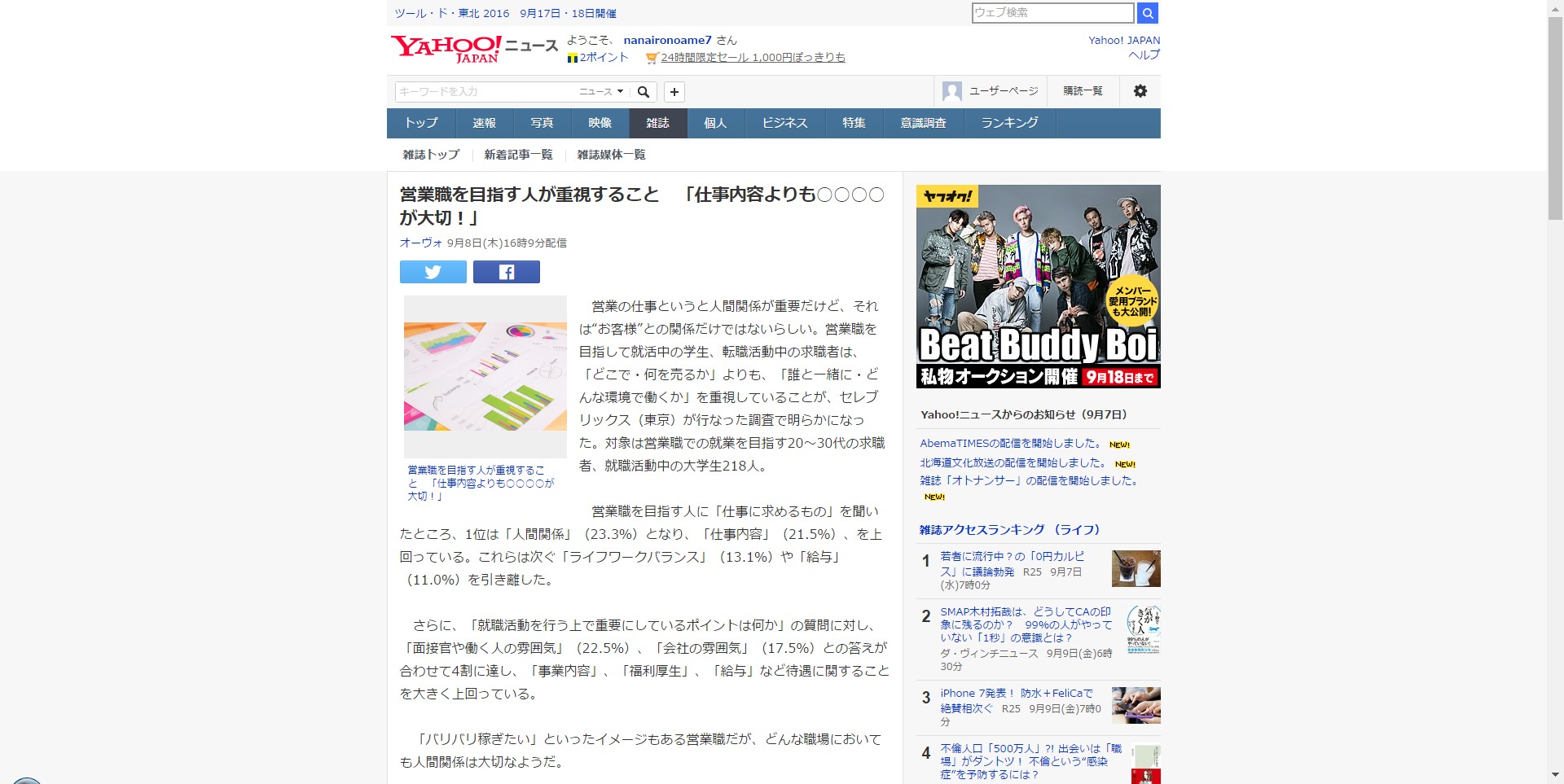Open ranking 3 article about iPhone 7発表
The height and width of the screenshot is (784, 1564).
(x=1017, y=700)
